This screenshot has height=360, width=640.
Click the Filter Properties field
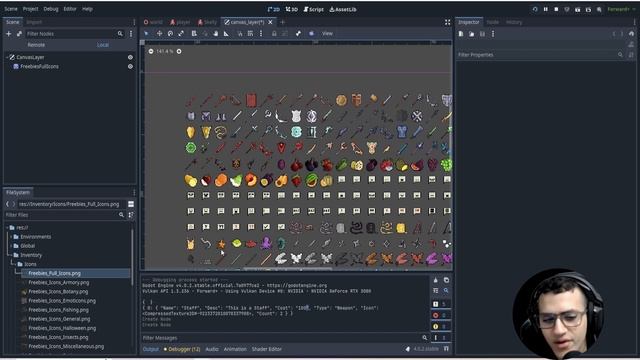(x=540, y=55)
